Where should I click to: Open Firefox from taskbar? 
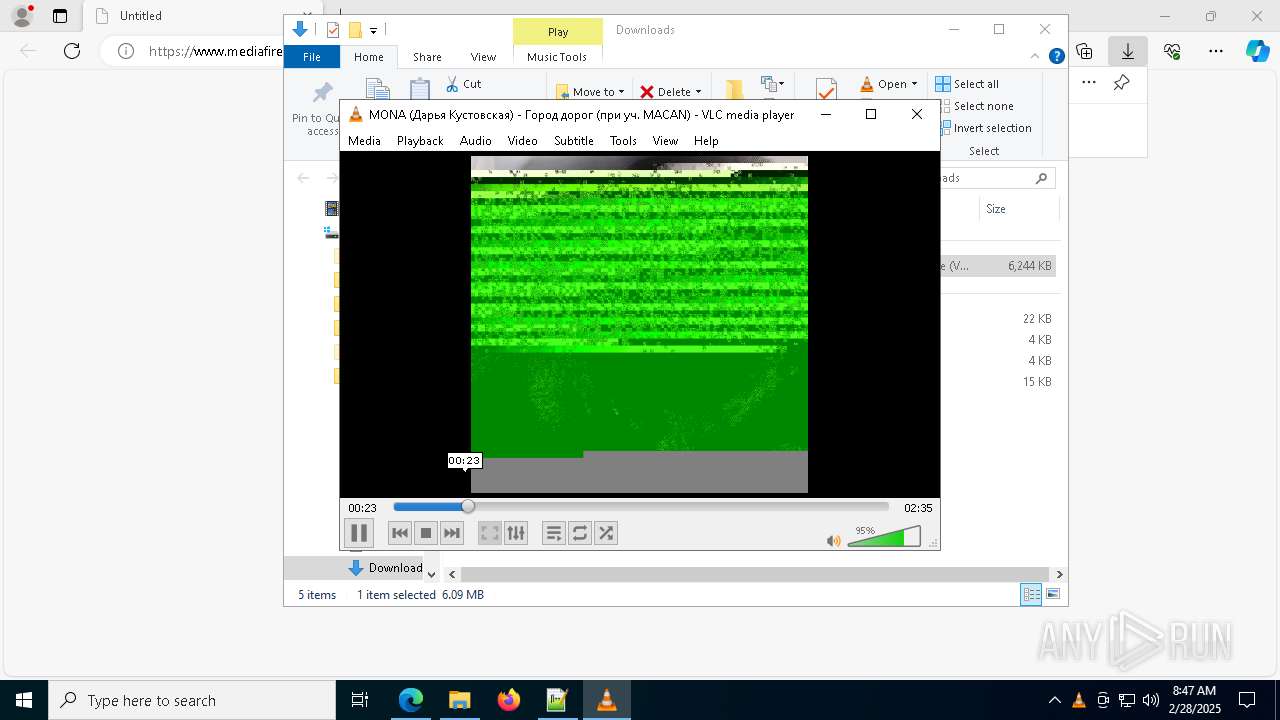click(x=509, y=700)
